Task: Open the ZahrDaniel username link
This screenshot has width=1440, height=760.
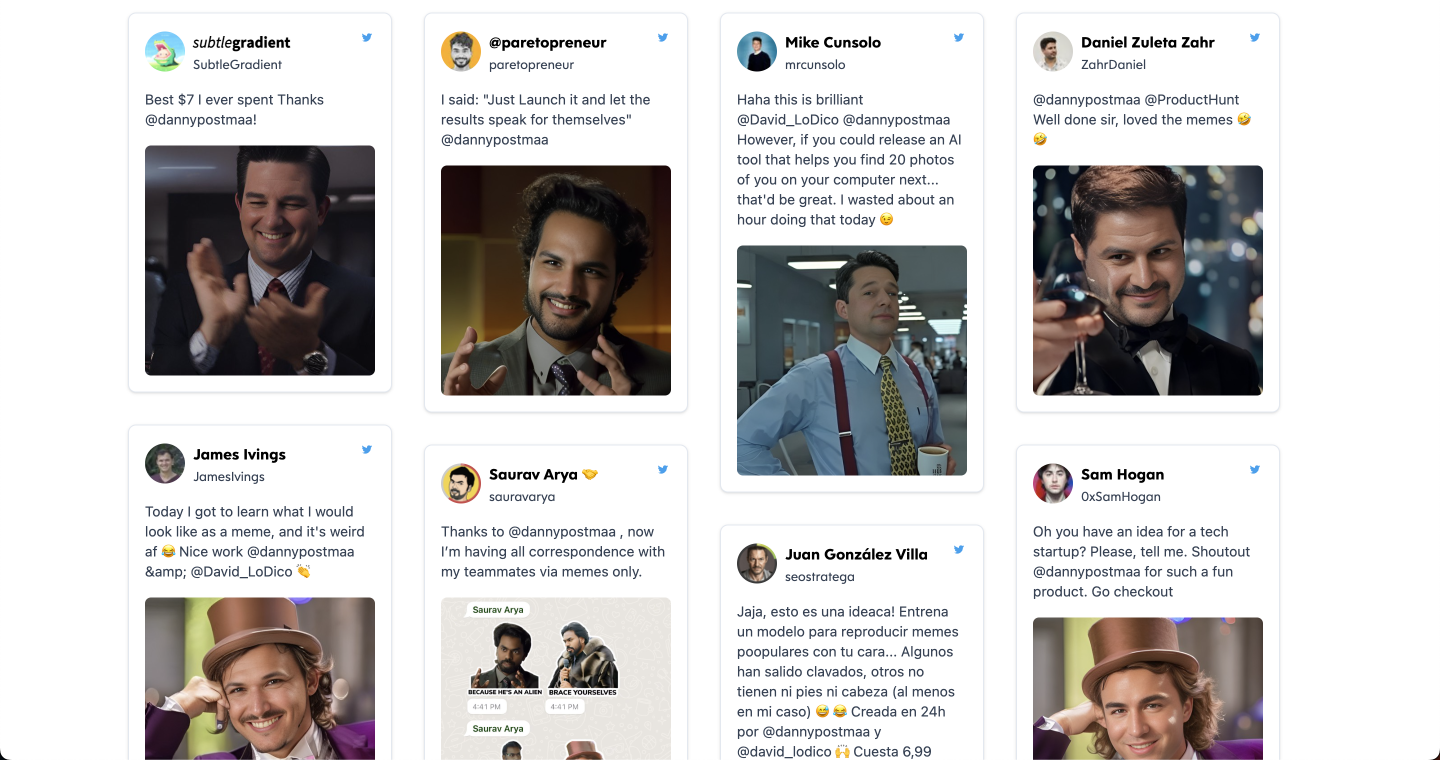Action: tap(1113, 65)
